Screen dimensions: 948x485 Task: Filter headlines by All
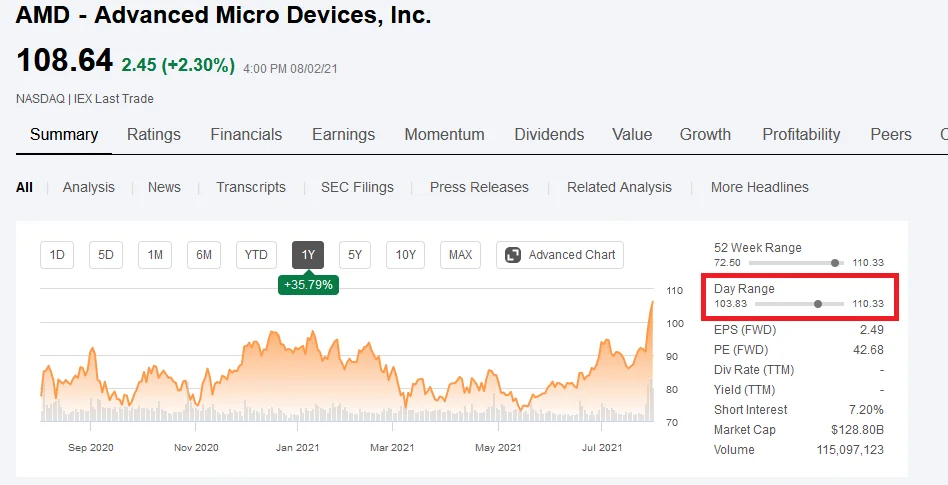[24, 187]
